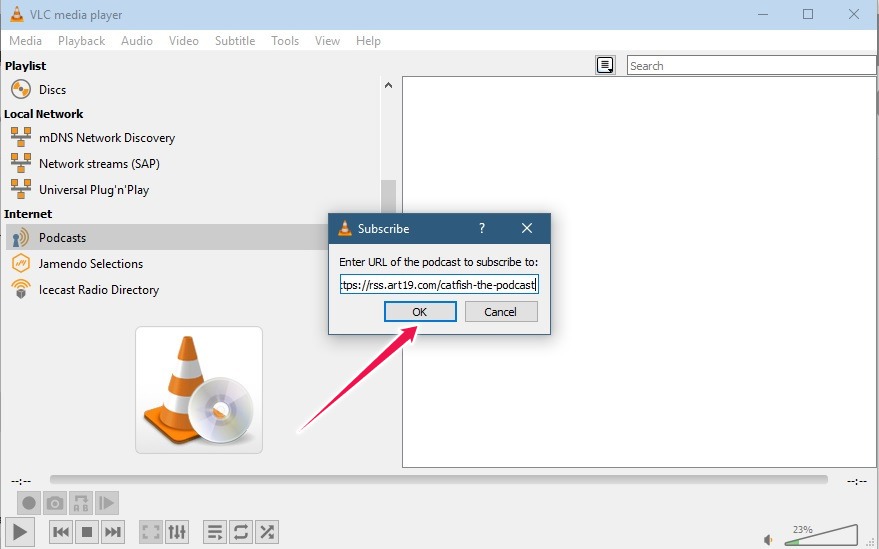Click the playlist Search field
879x549 pixels.
[x=751, y=66]
